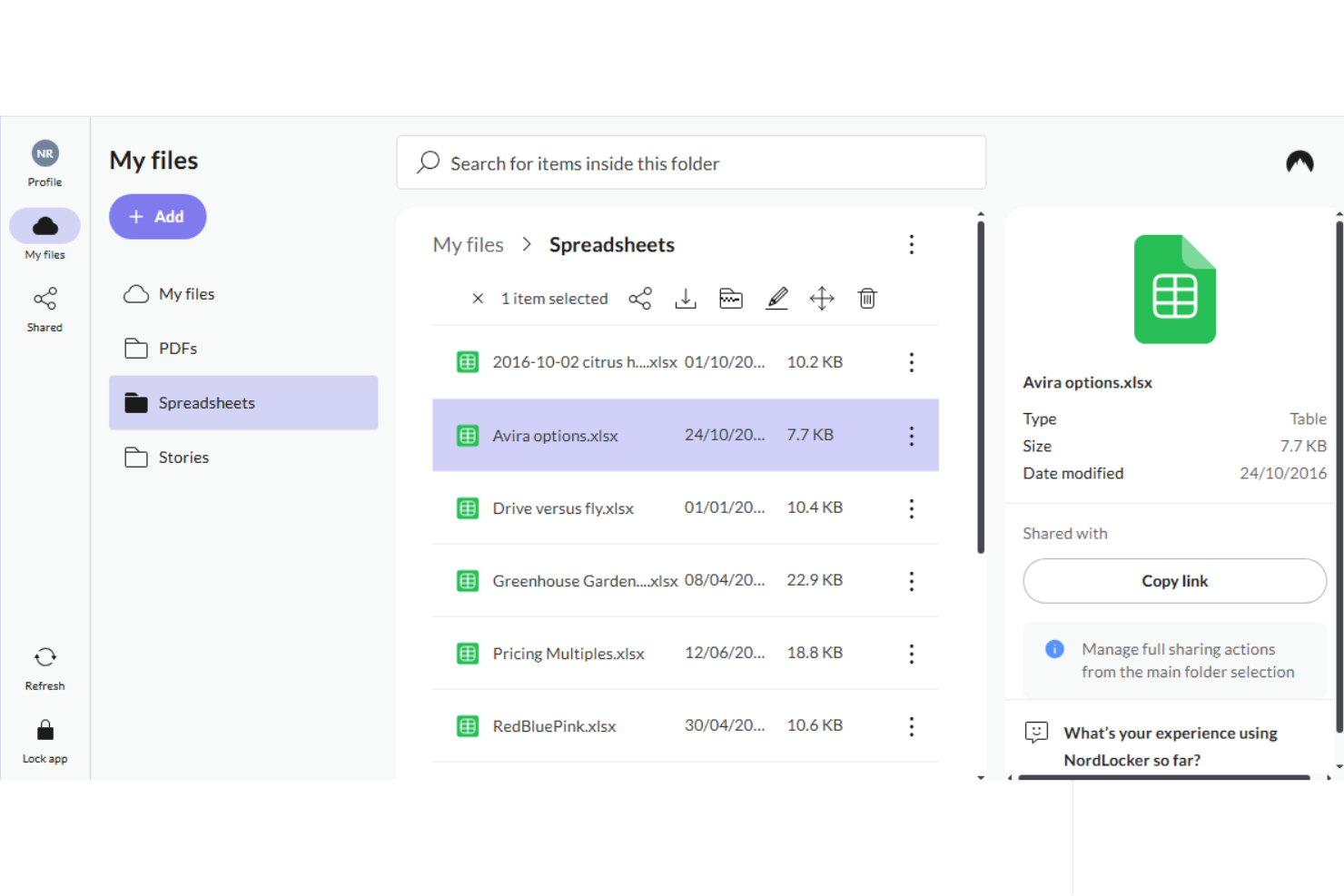Download the selected spreadsheet
Image resolution: width=1344 pixels, height=896 pixels.
click(686, 298)
